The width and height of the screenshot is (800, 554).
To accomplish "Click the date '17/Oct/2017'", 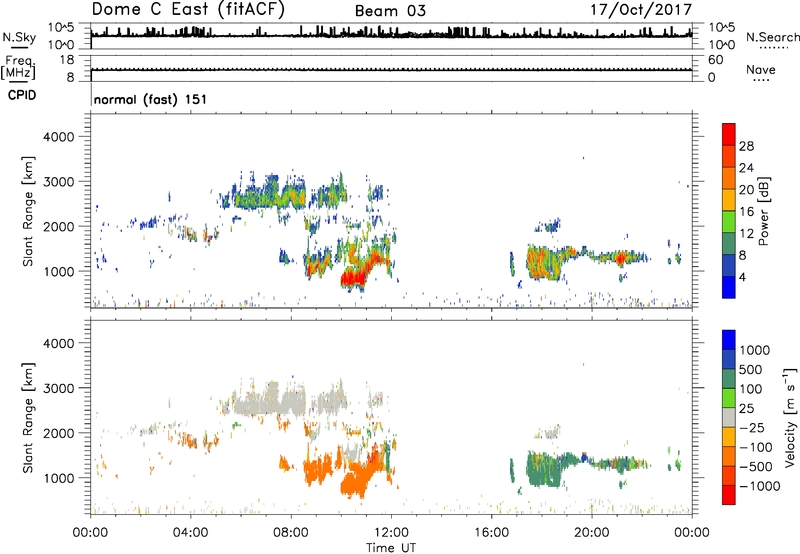I will (x=641, y=10).
